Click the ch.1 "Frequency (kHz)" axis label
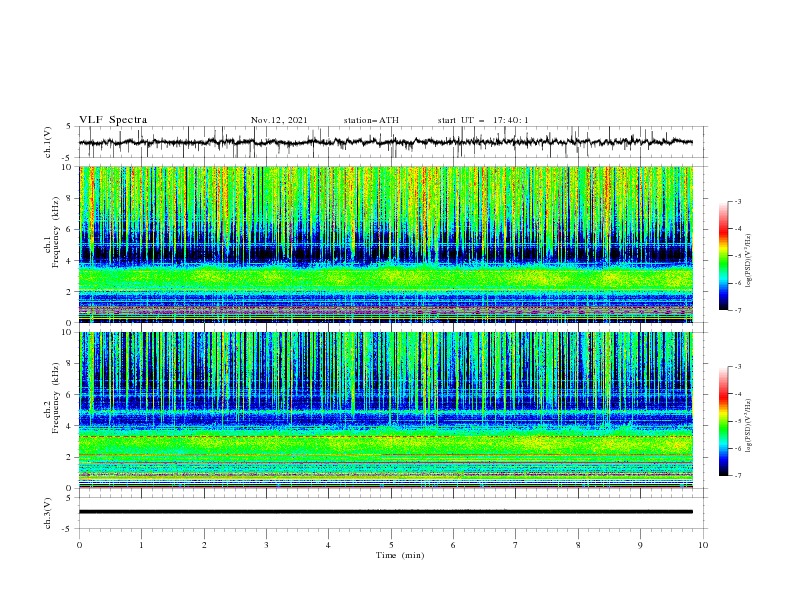Viewport: 792px width, 612px height. (x=56, y=232)
